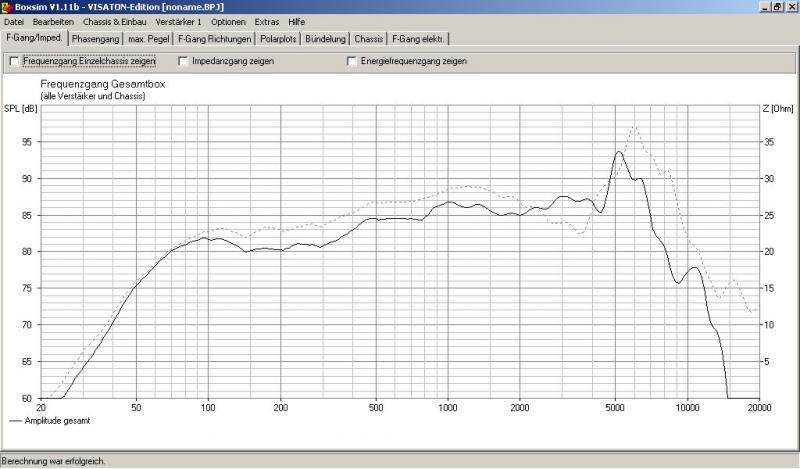Image resolution: width=800 pixels, height=469 pixels.
Task: Enable Frequenzgang Einzelchassis zeigen checkbox
Action: 14,61
